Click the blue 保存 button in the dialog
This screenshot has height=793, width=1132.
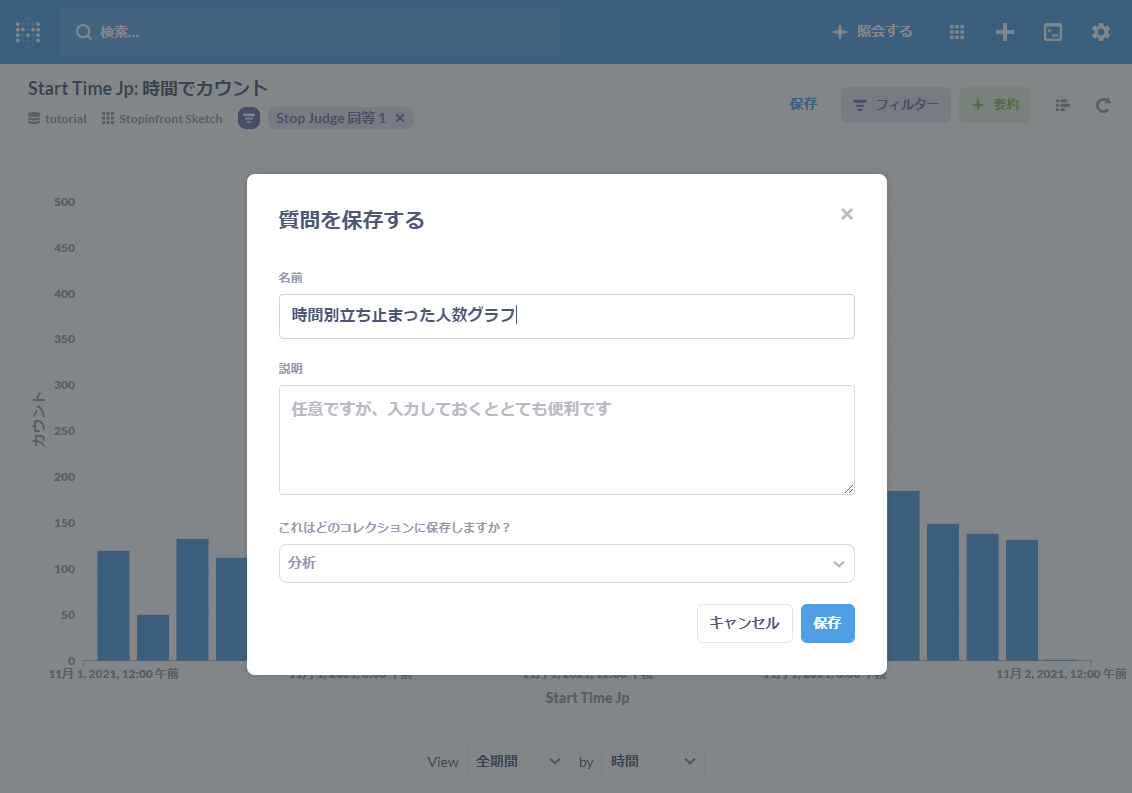coord(827,623)
